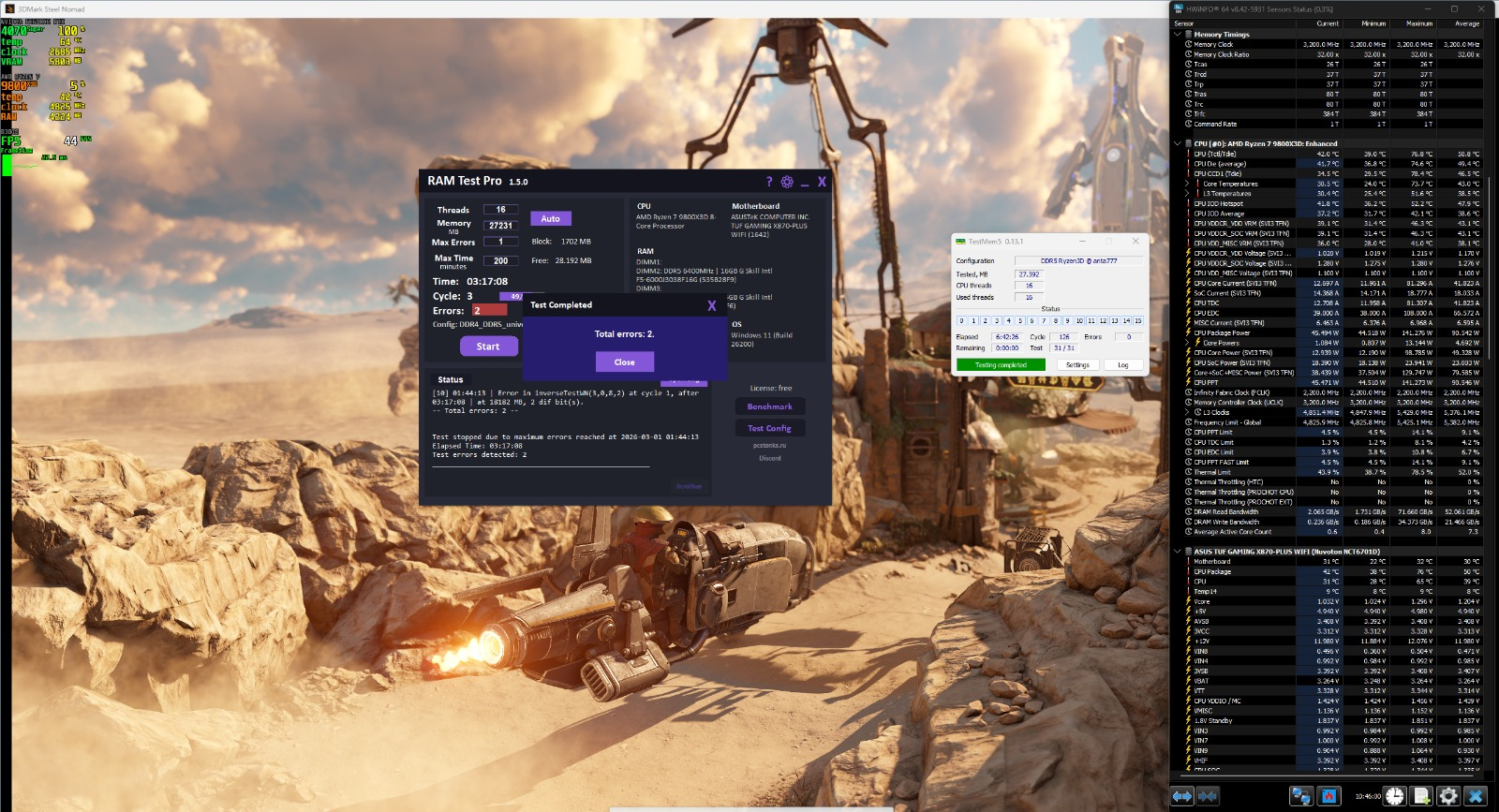Close the Test Completed popup with the X
This screenshot has height=812, width=1499.
click(x=712, y=305)
